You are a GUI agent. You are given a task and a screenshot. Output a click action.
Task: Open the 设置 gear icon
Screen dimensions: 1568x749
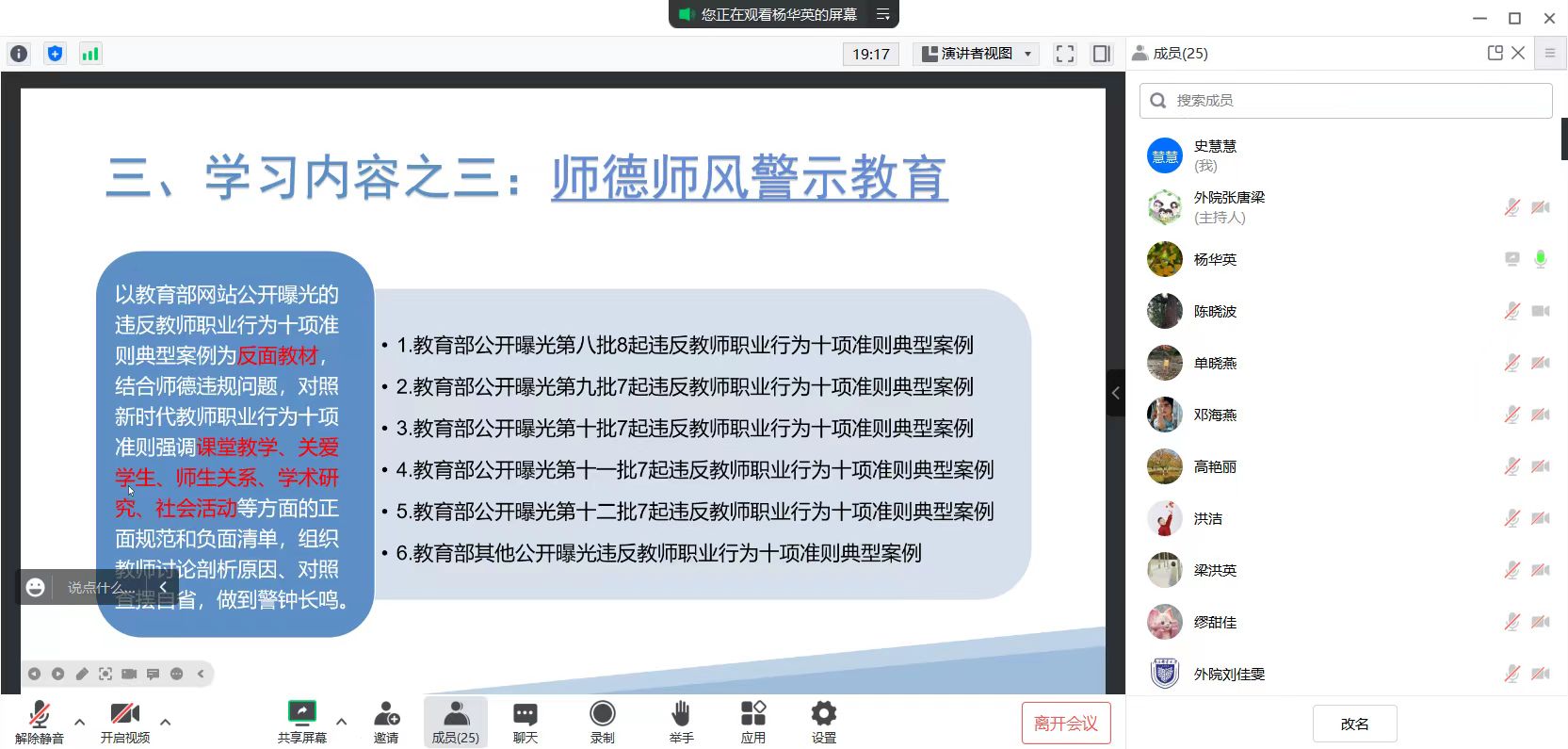tap(823, 722)
